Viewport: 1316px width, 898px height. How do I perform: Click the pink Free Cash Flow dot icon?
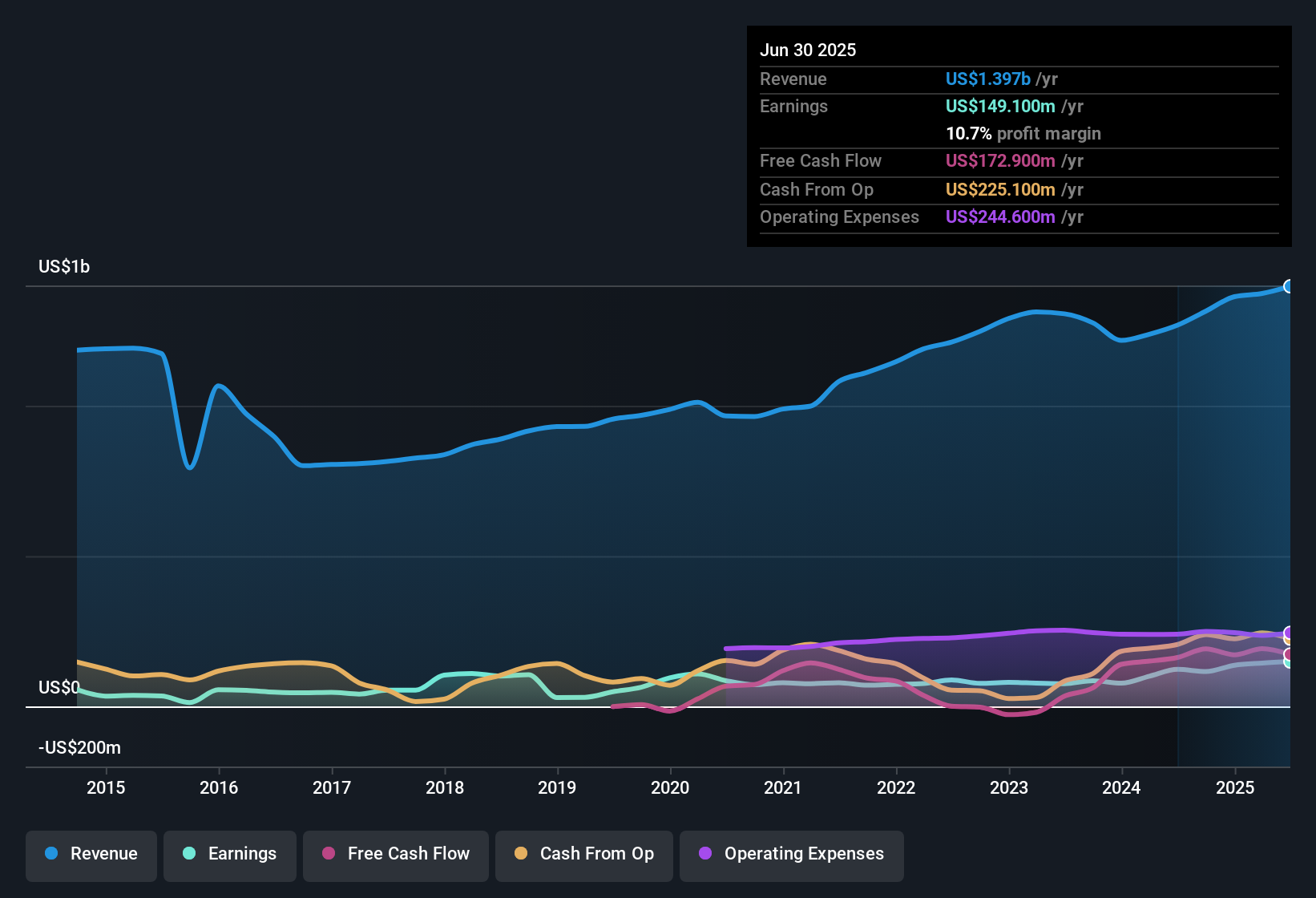pos(328,854)
